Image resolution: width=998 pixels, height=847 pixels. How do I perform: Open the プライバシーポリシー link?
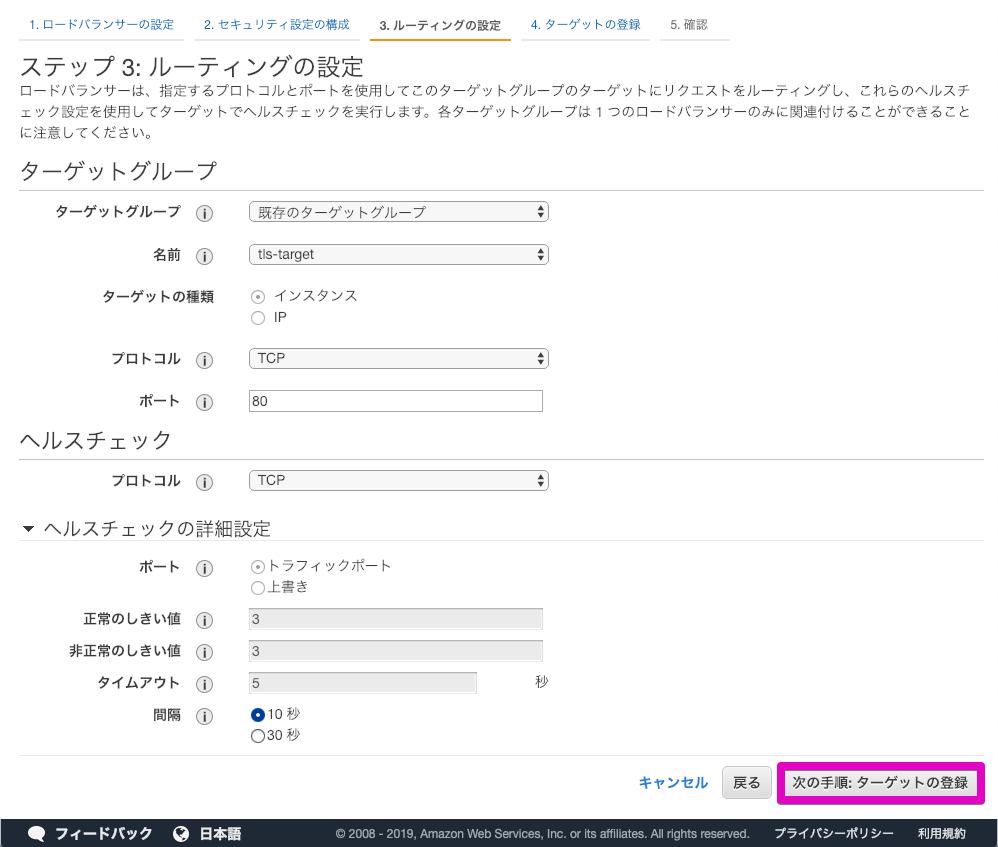pyautogui.click(x=834, y=833)
